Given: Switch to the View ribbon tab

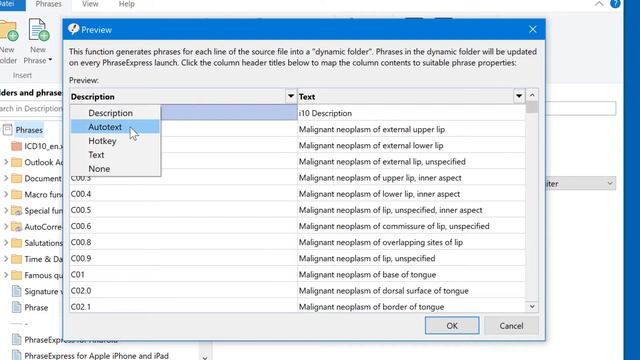Looking at the screenshot, I should (90, 4).
